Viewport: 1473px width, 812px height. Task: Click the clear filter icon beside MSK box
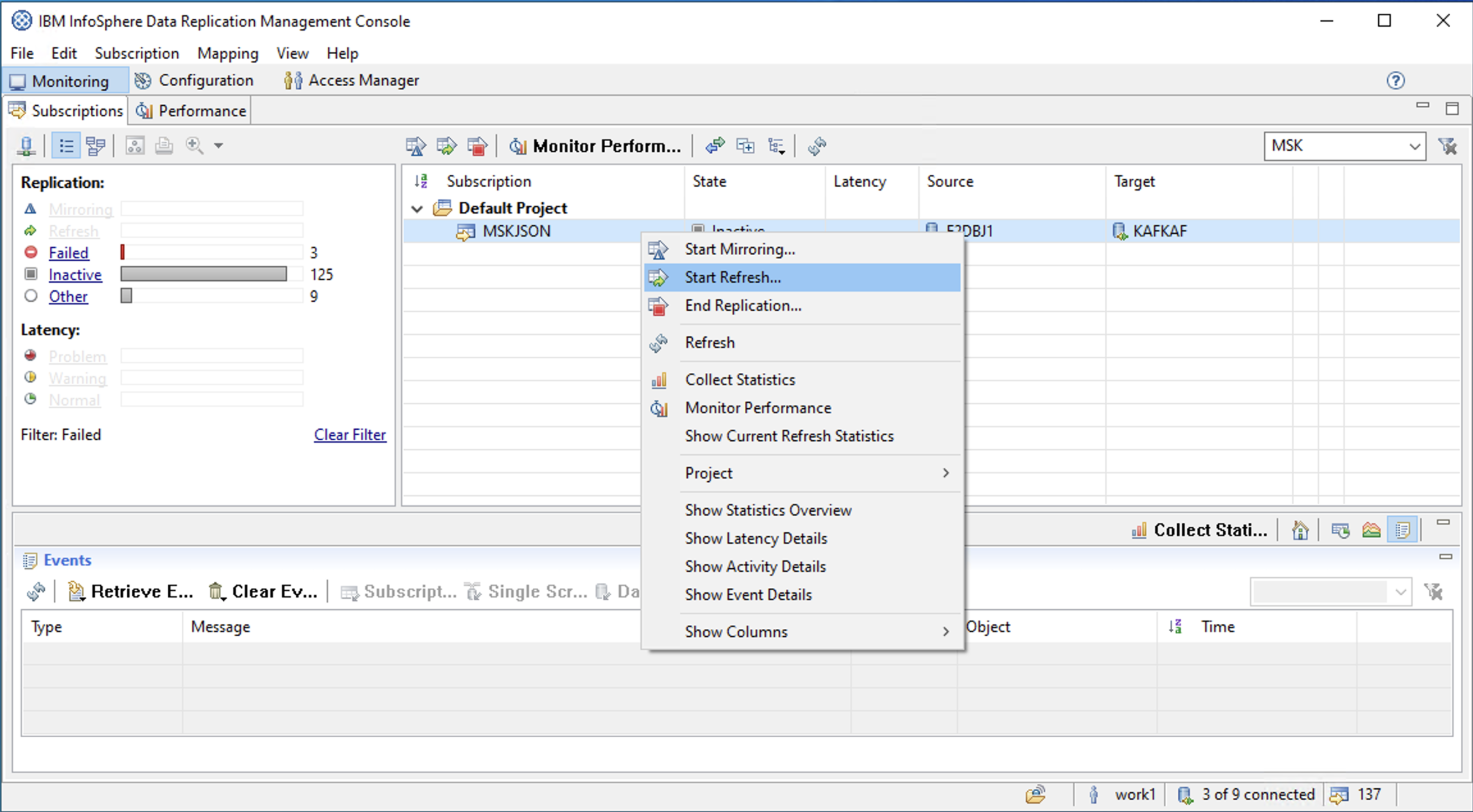click(x=1448, y=146)
